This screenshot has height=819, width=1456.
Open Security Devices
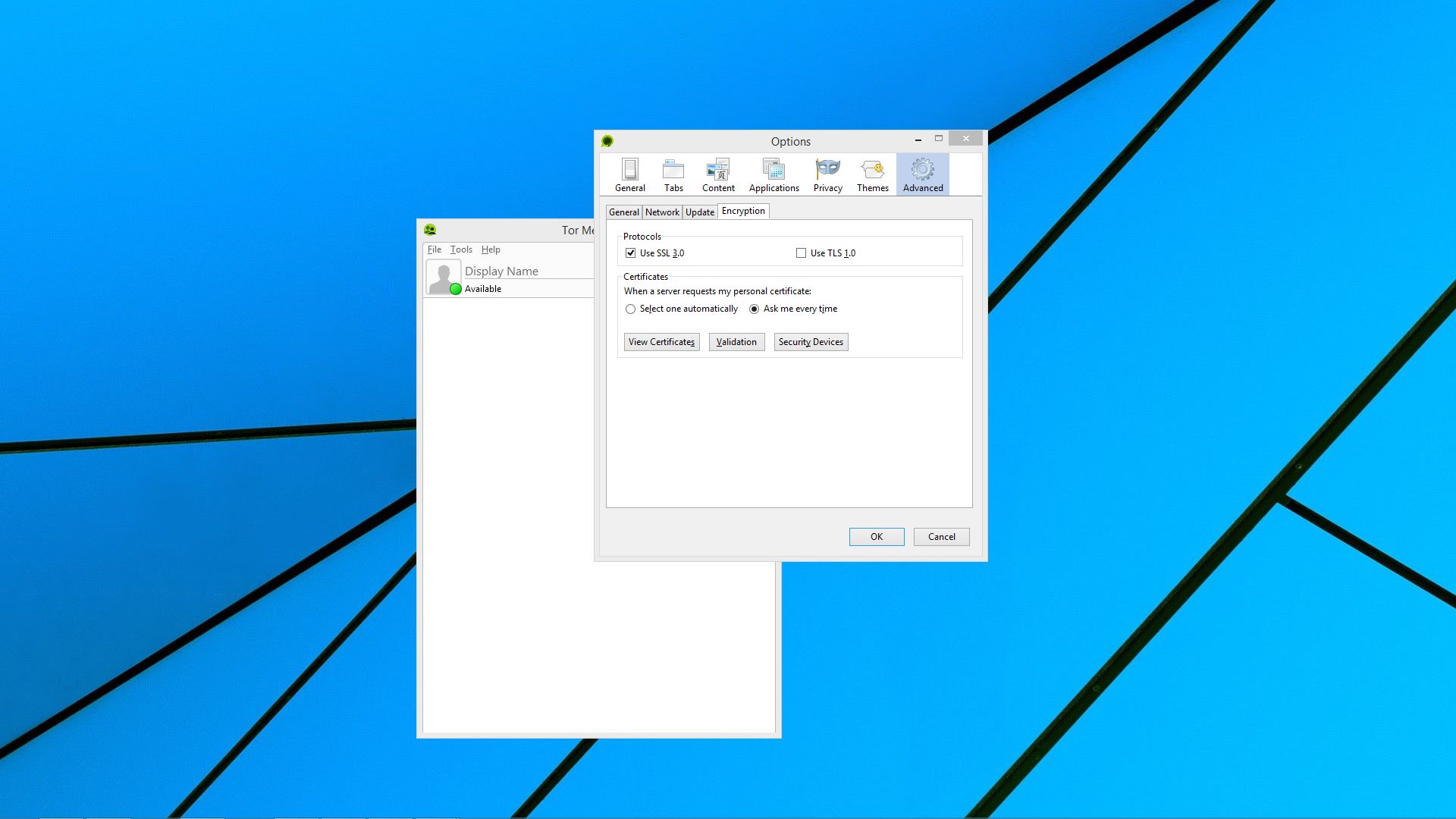811,342
